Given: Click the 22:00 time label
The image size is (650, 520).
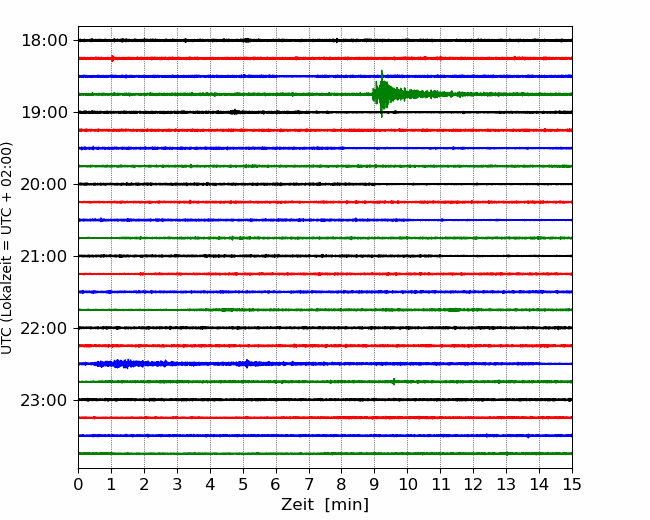Looking at the screenshot, I should 44,328.
